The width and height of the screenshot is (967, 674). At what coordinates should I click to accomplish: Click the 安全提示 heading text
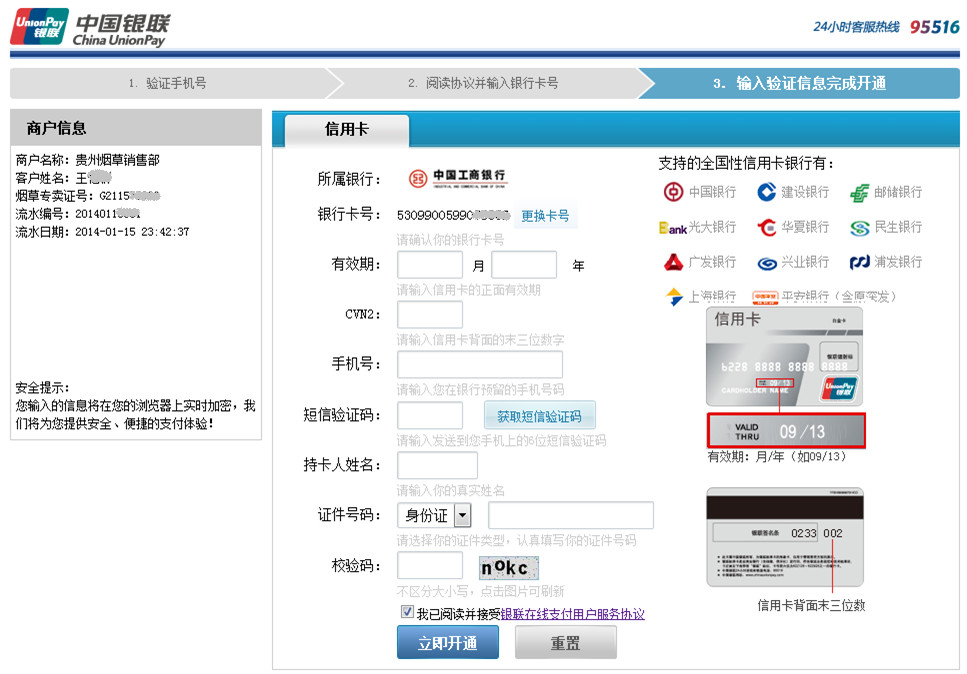(43, 388)
